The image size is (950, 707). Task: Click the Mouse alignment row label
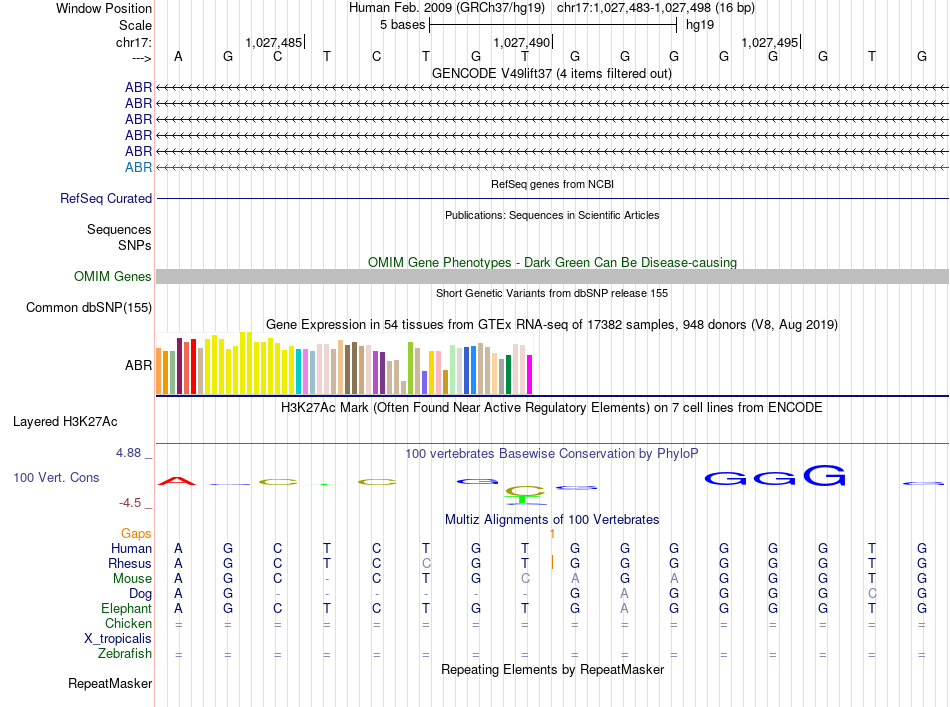pyautogui.click(x=132, y=579)
